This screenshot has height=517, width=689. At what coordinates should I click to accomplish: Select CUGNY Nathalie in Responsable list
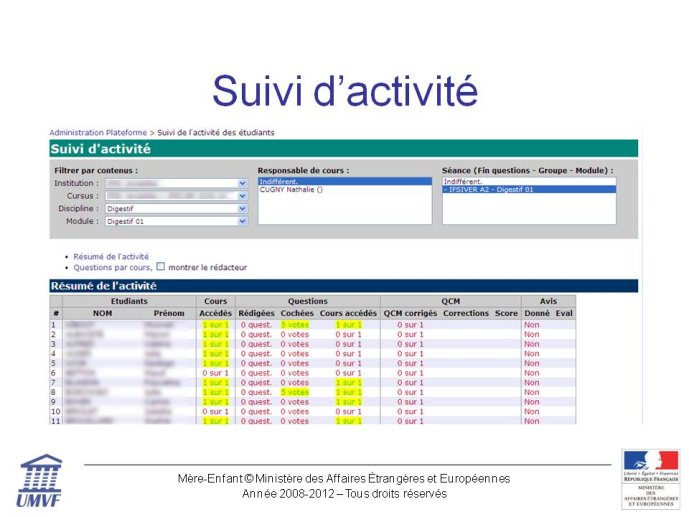coord(345,190)
